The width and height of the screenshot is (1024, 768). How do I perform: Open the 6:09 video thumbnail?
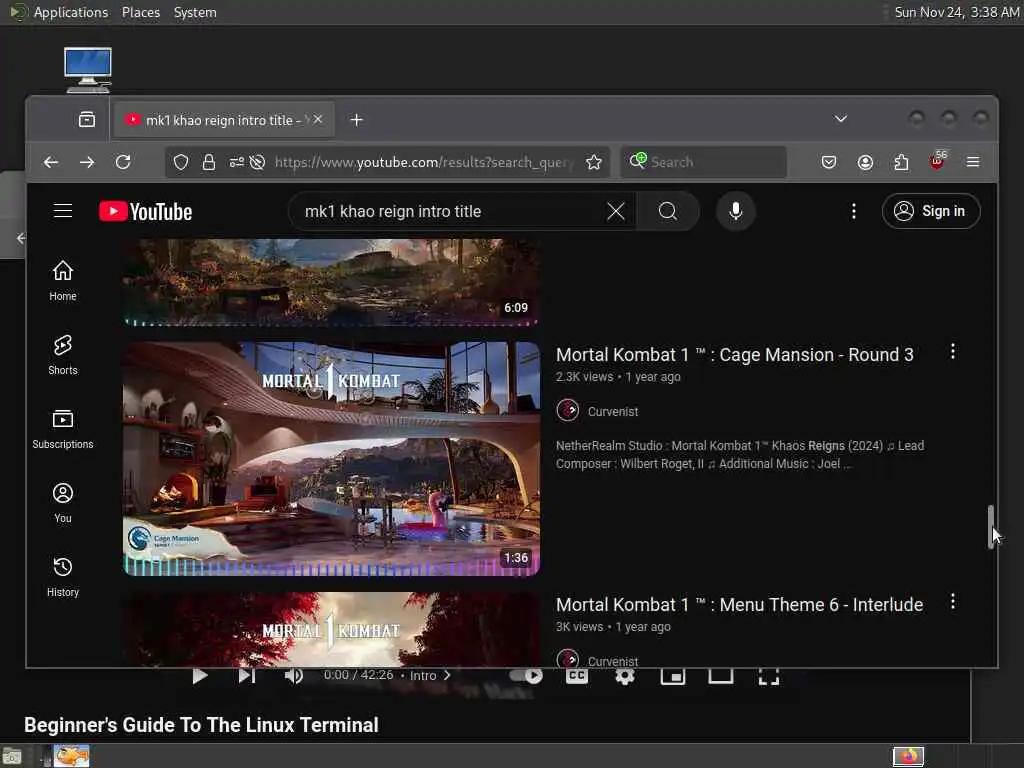331,282
